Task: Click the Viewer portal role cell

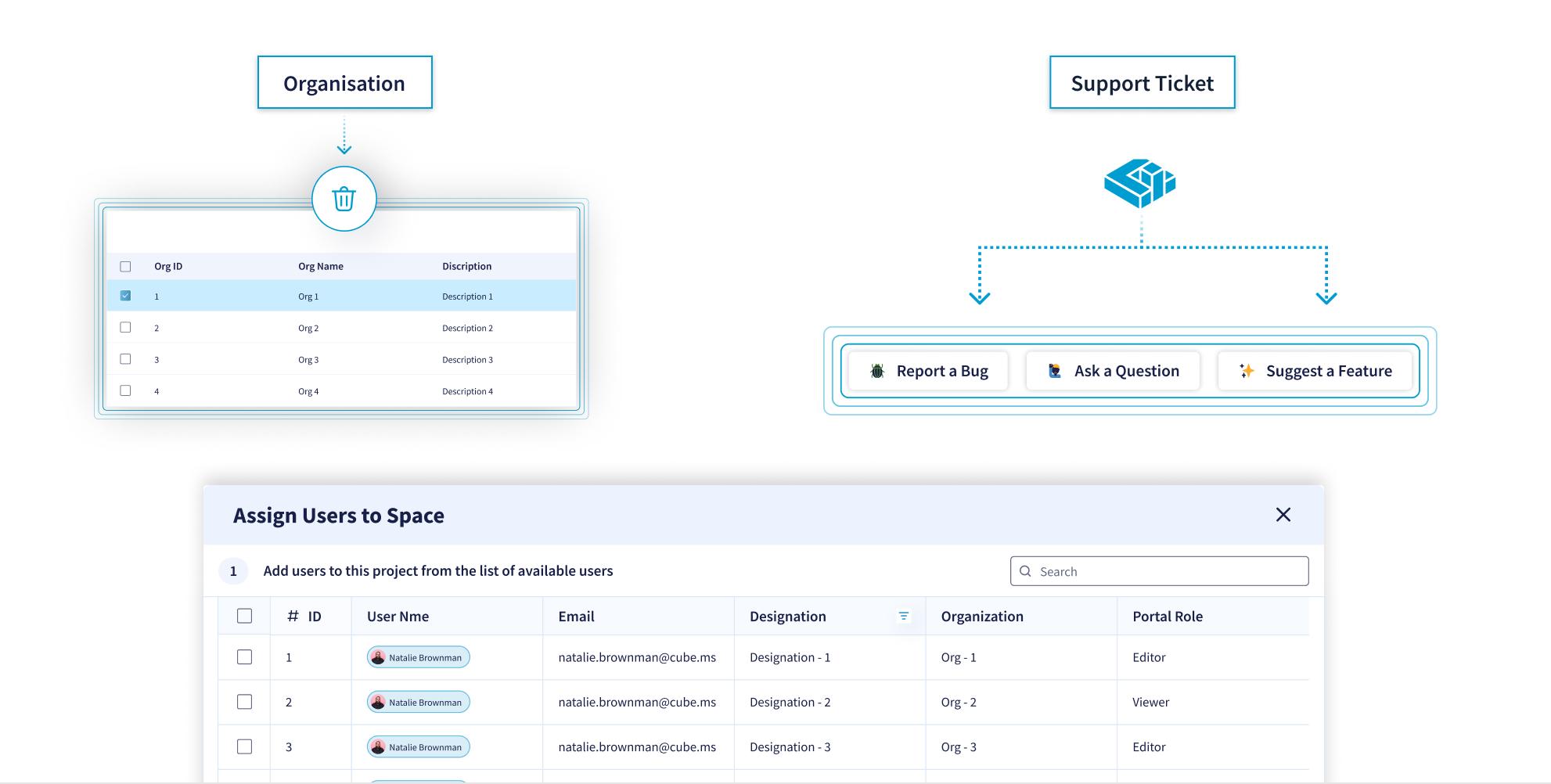Action: 1150,702
